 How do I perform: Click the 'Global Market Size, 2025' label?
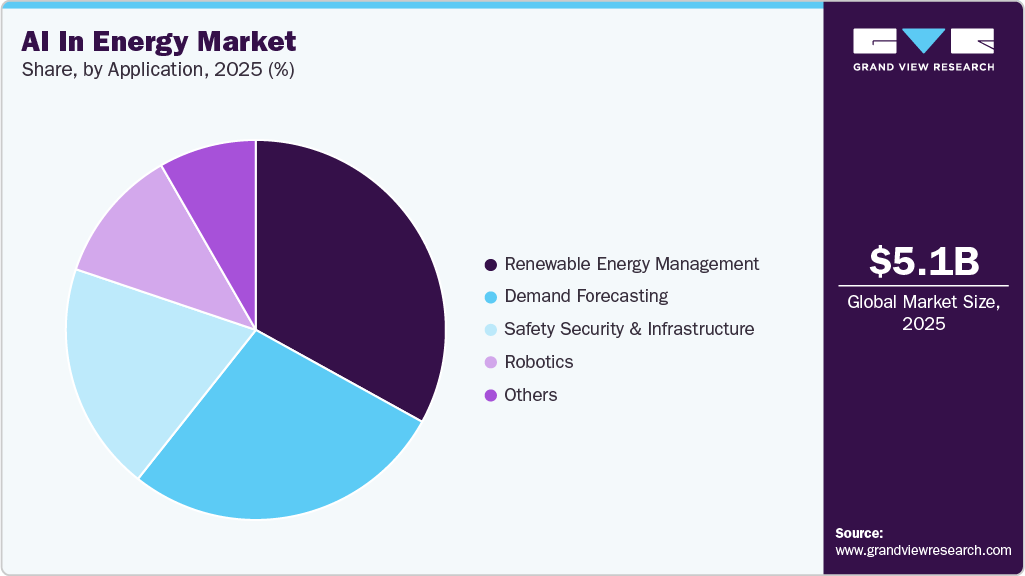point(922,312)
